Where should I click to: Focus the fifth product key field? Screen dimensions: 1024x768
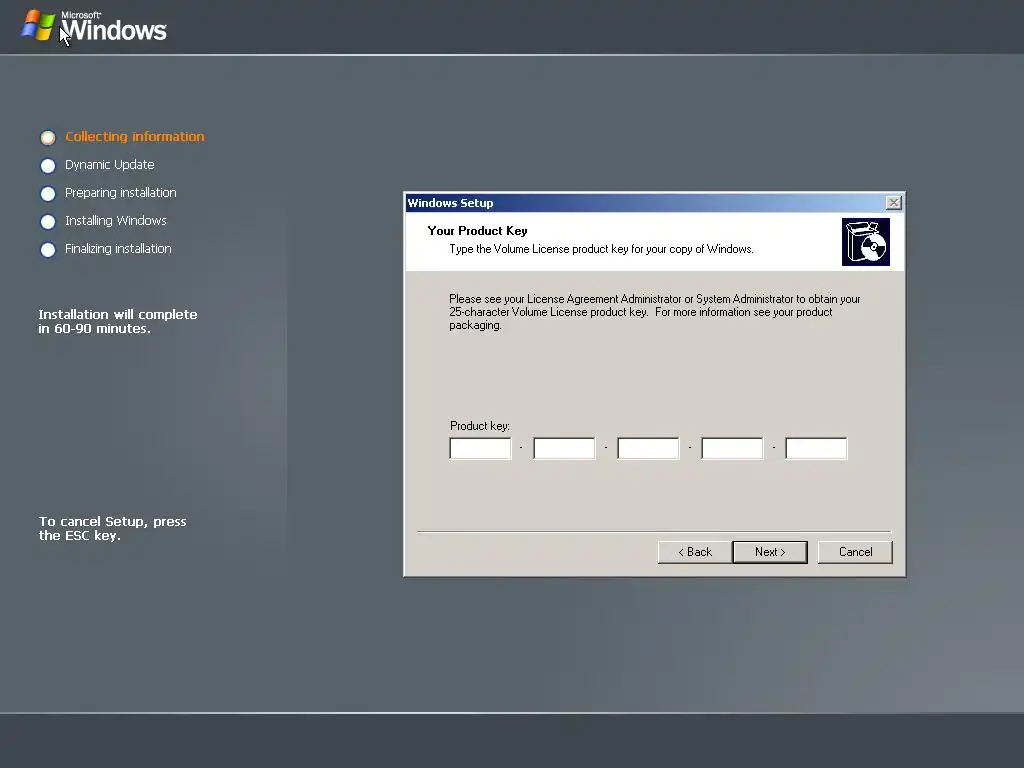click(x=816, y=448)
